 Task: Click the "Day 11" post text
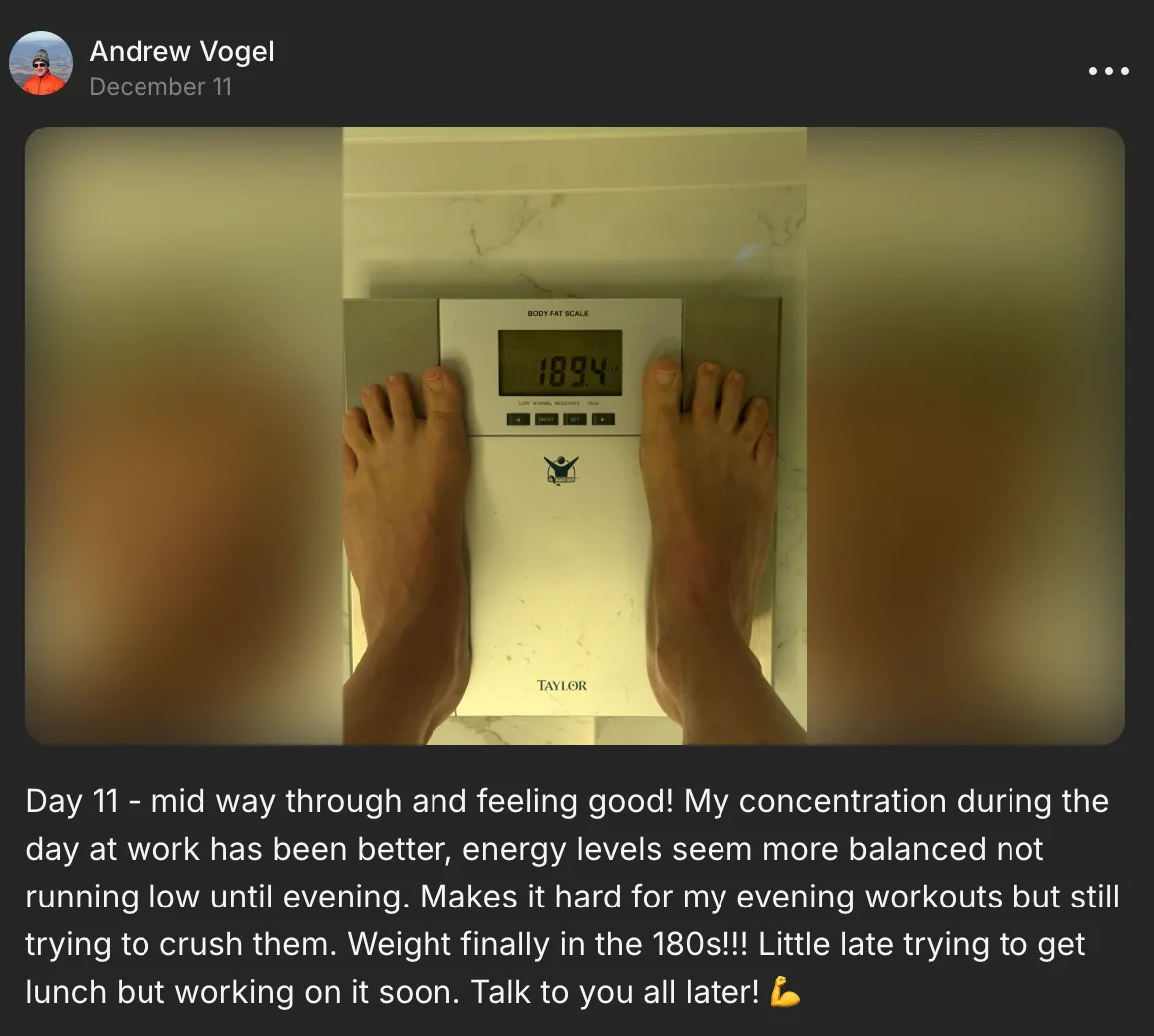point(72,801)
